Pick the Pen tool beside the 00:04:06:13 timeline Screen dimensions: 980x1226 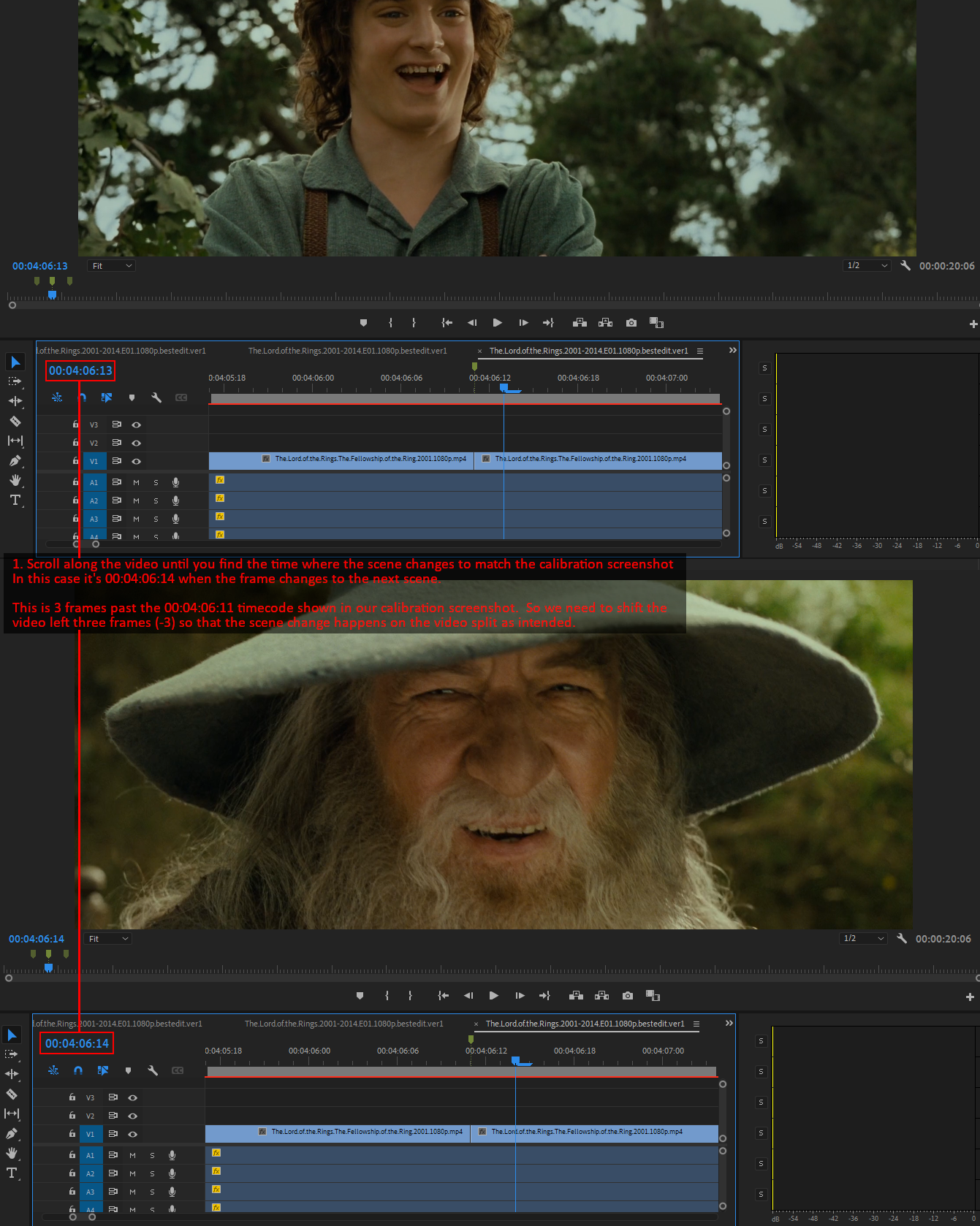15,460
